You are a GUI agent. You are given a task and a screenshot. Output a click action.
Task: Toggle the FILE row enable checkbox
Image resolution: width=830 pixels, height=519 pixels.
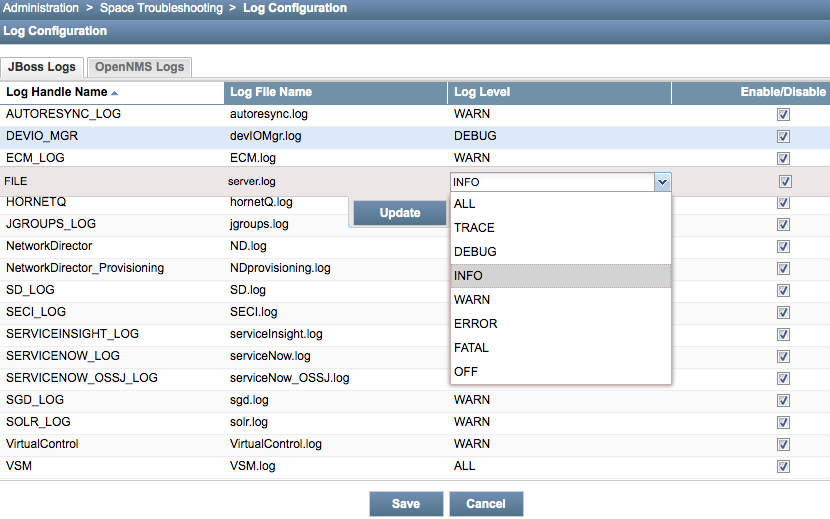(785, 182)
